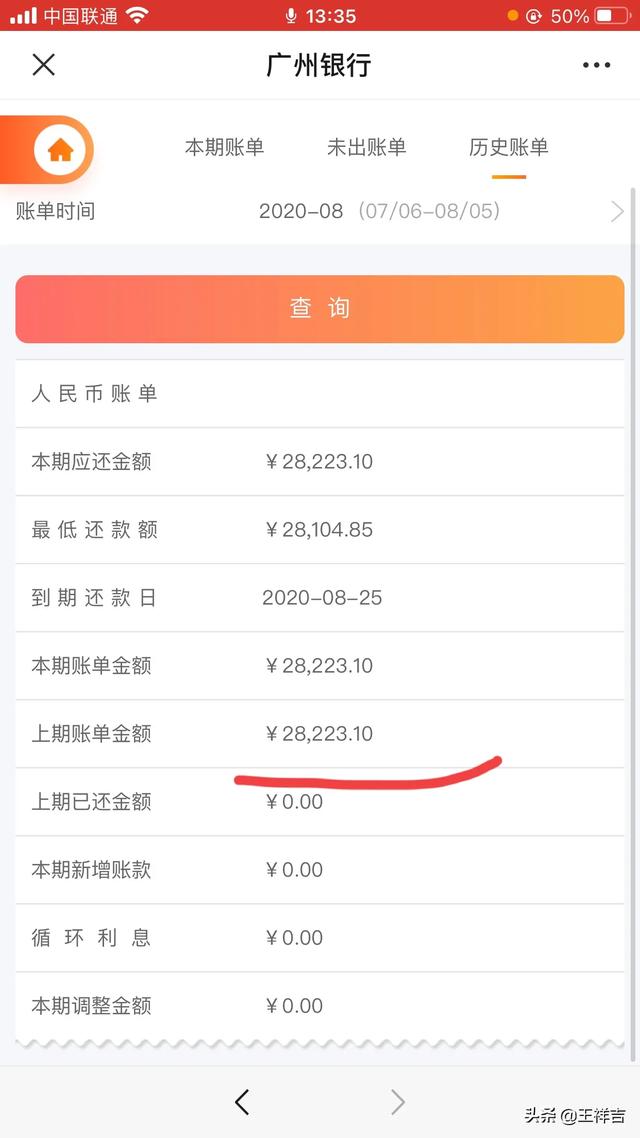640x1138 pixels.
Task: Open the more options (...) menu
Action: tap(597, 64)
